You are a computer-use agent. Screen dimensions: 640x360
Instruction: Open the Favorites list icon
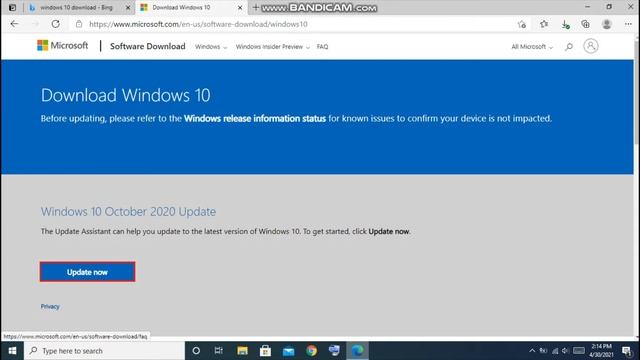point(544,24)
